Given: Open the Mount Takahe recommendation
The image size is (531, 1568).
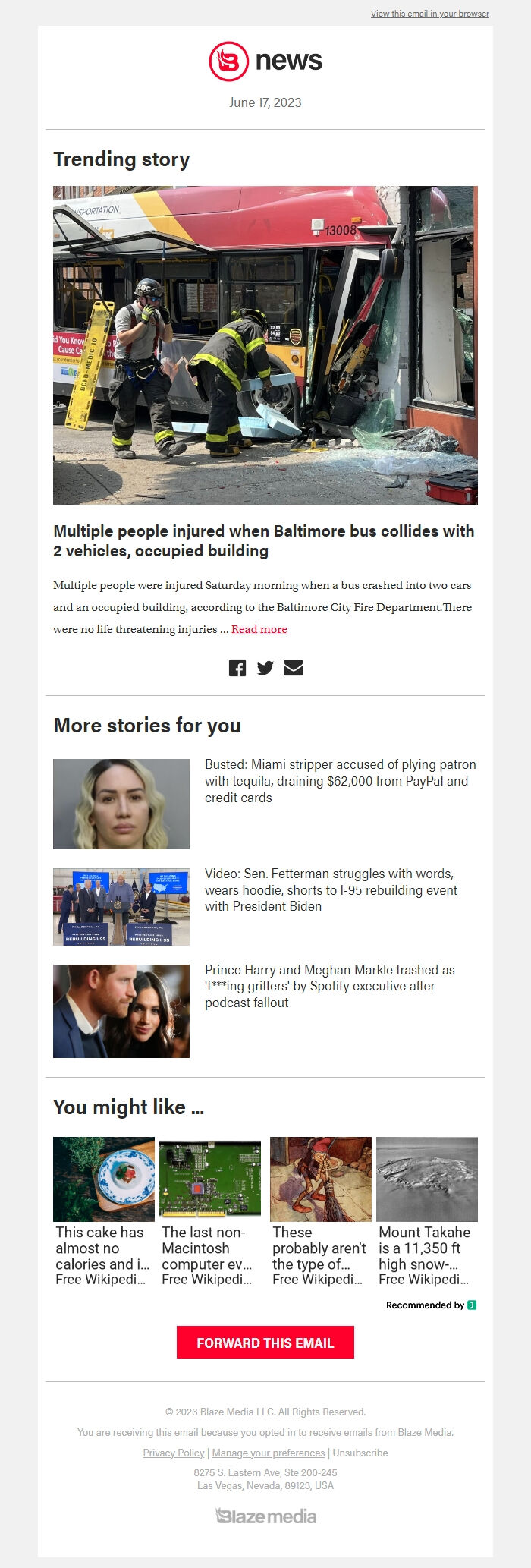Looking at the screenshot, I should coord(427,1211).
